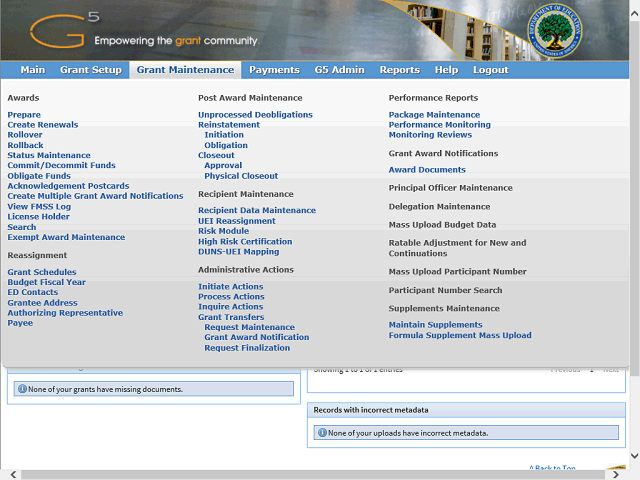Viewport: 640px width, 480px height.
Task: Click the horizontal scrollbar right arrow
Action: tap(616, 474)
